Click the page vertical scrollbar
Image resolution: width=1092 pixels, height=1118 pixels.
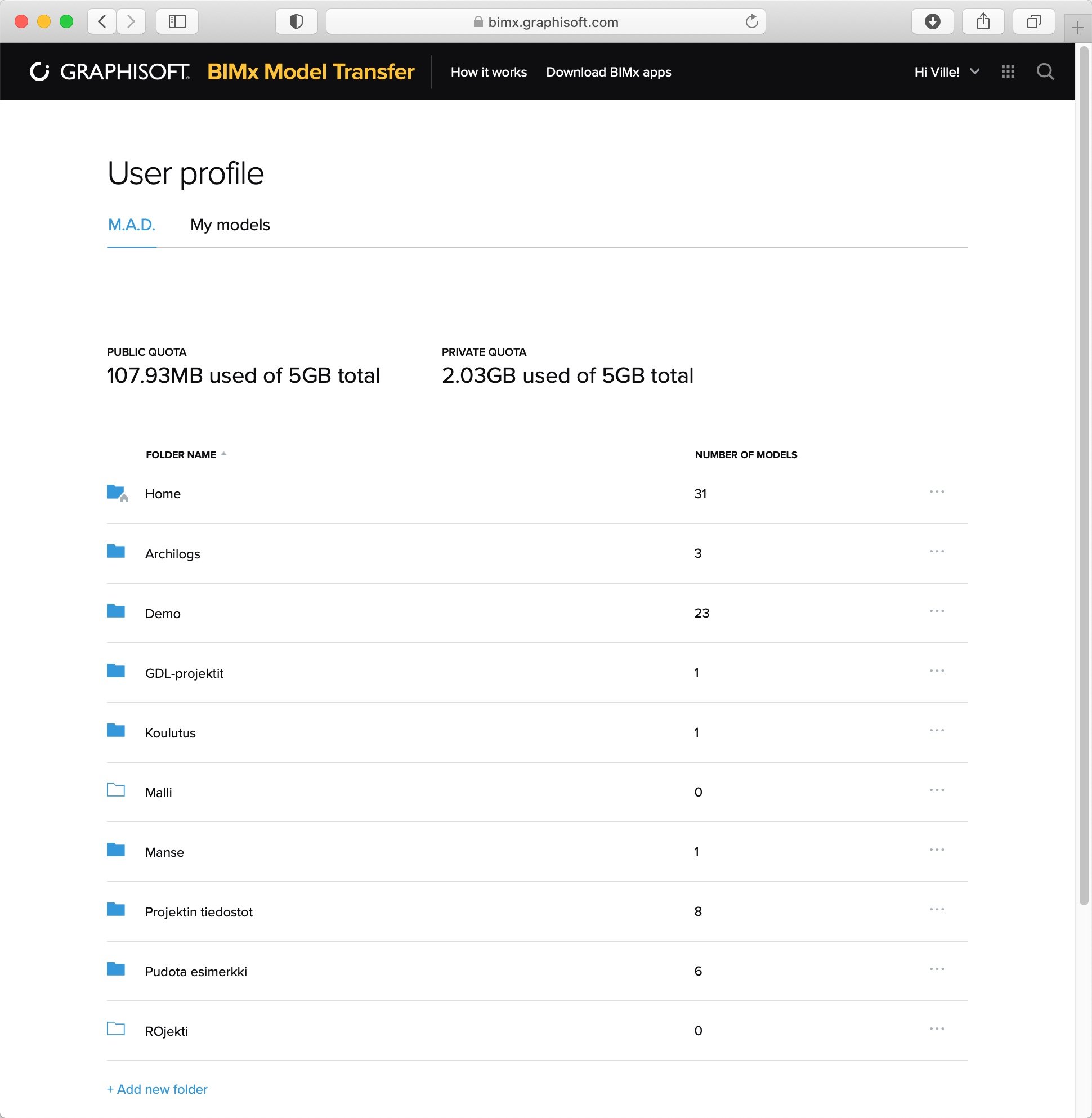pos(1084,476)
